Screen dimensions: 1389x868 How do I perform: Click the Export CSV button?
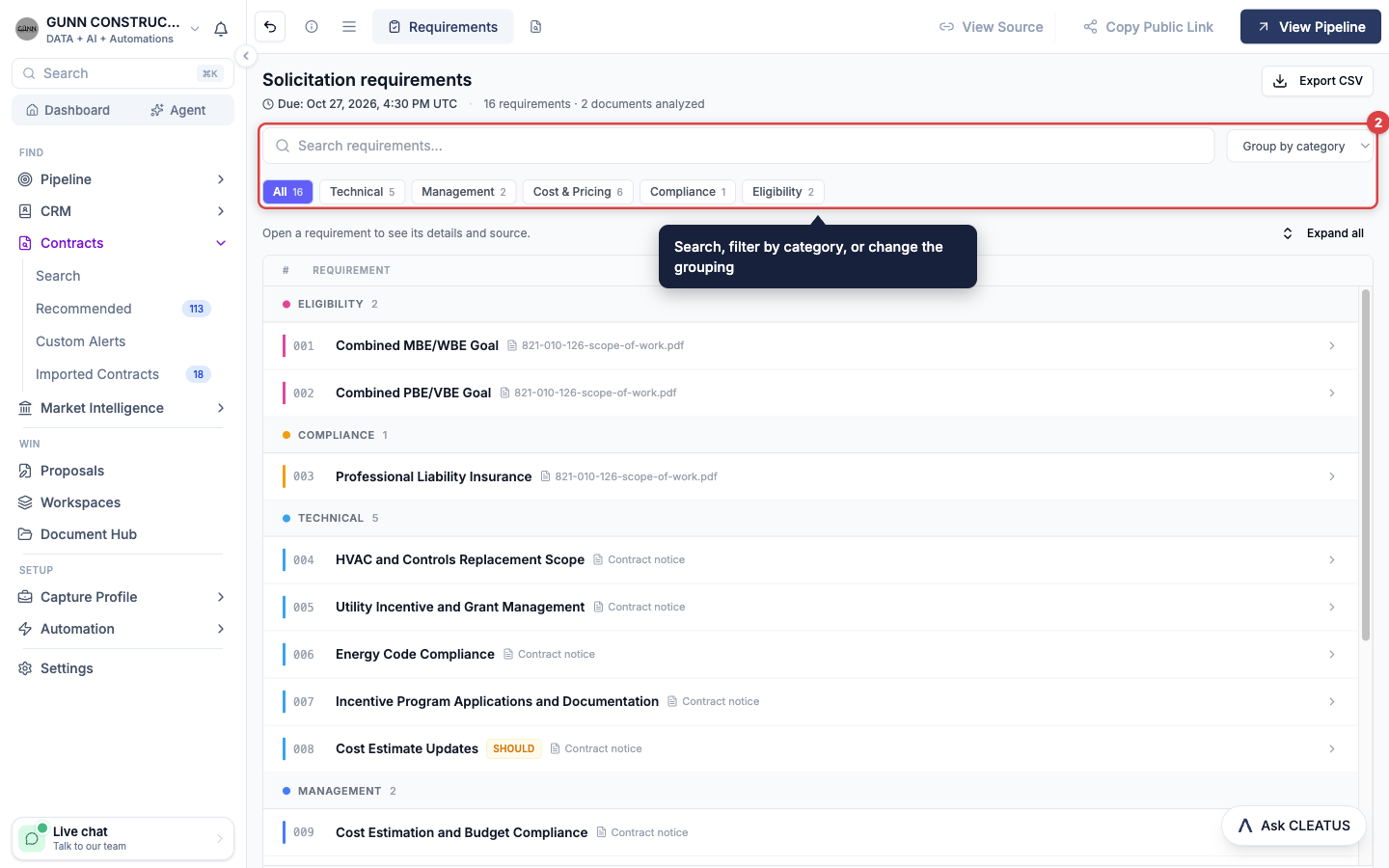1318,81
